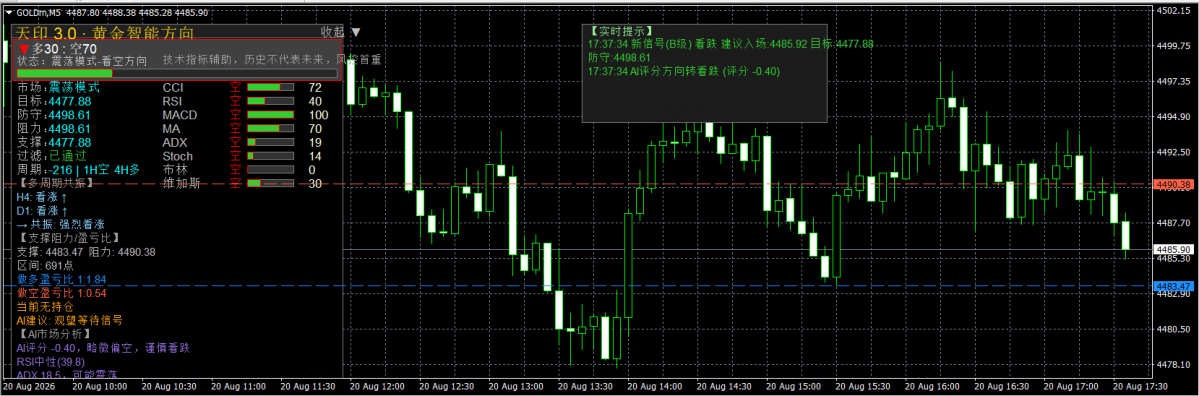The image size is (1199, 396).
Task: Click the red 空 marker in the CCI row
Action: click(x=236, y=88)
